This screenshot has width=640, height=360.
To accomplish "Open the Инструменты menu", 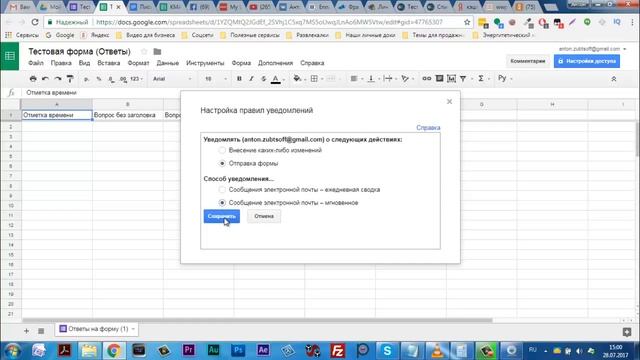I will tap(205, 63).
